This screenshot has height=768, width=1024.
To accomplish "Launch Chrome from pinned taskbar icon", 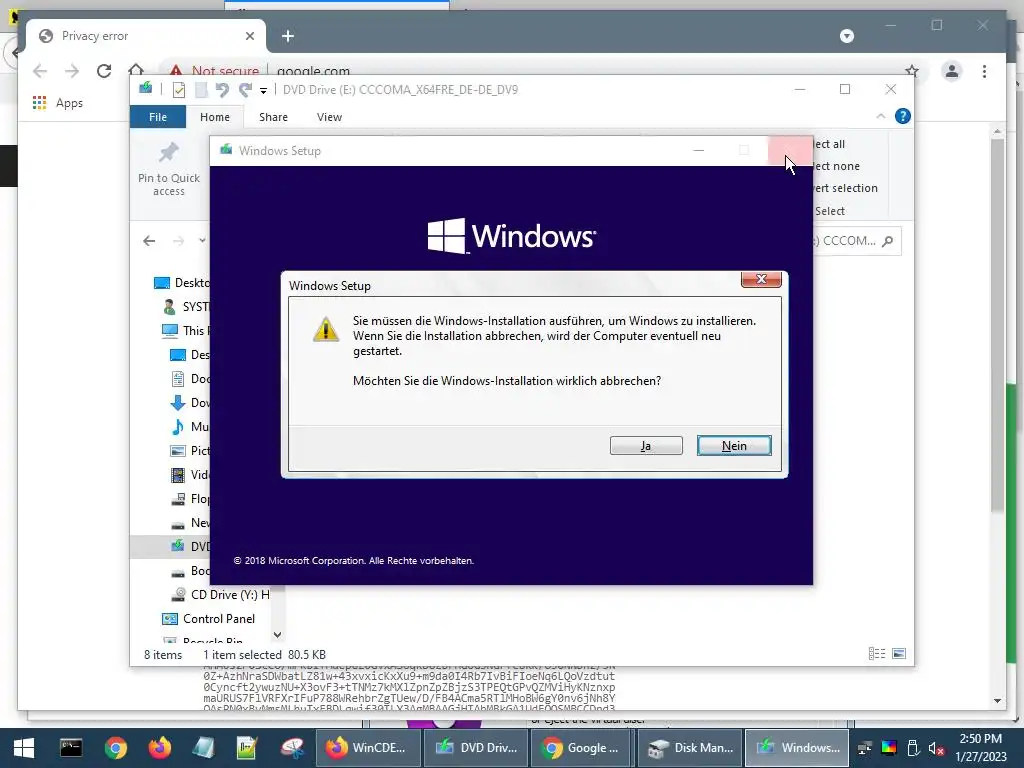I will coord(116,748).
